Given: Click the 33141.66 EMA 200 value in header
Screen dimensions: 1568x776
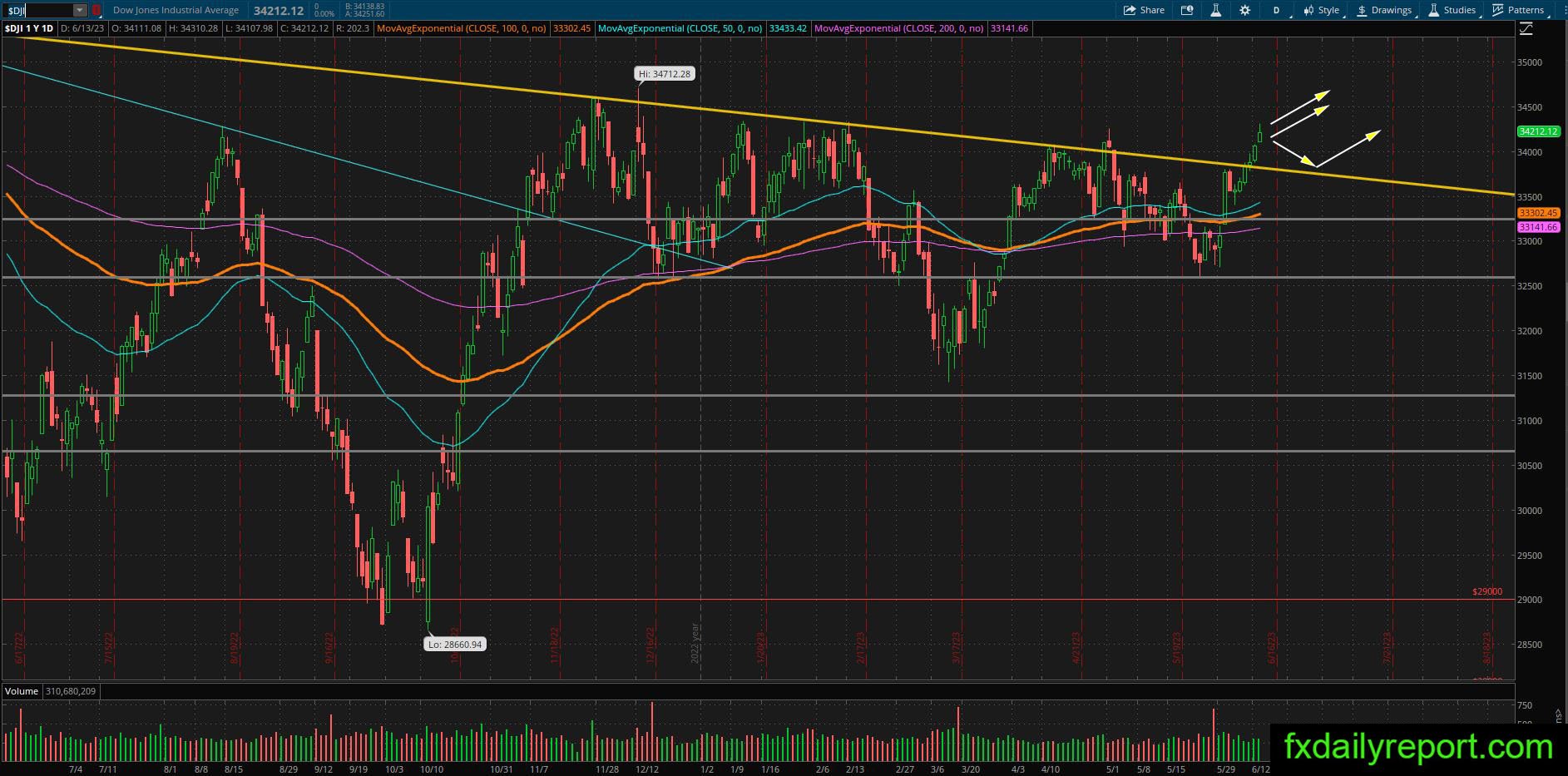Looking at the screenshot, I should (x=1010, y=28).
